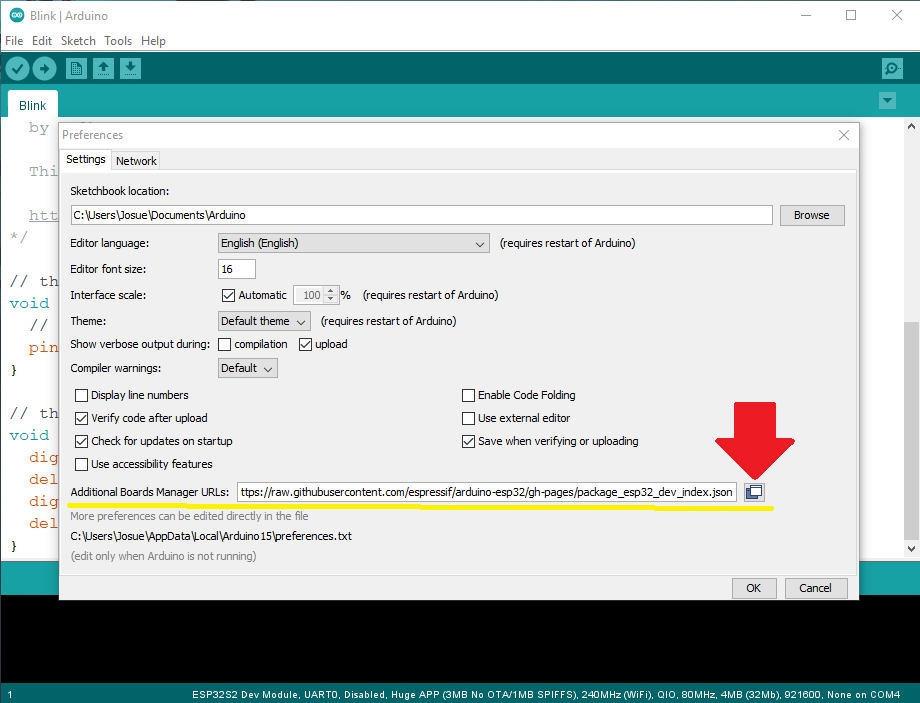Open the Tools menu
The height and width of the screenshot is (703, 920).
pos(118,41)
